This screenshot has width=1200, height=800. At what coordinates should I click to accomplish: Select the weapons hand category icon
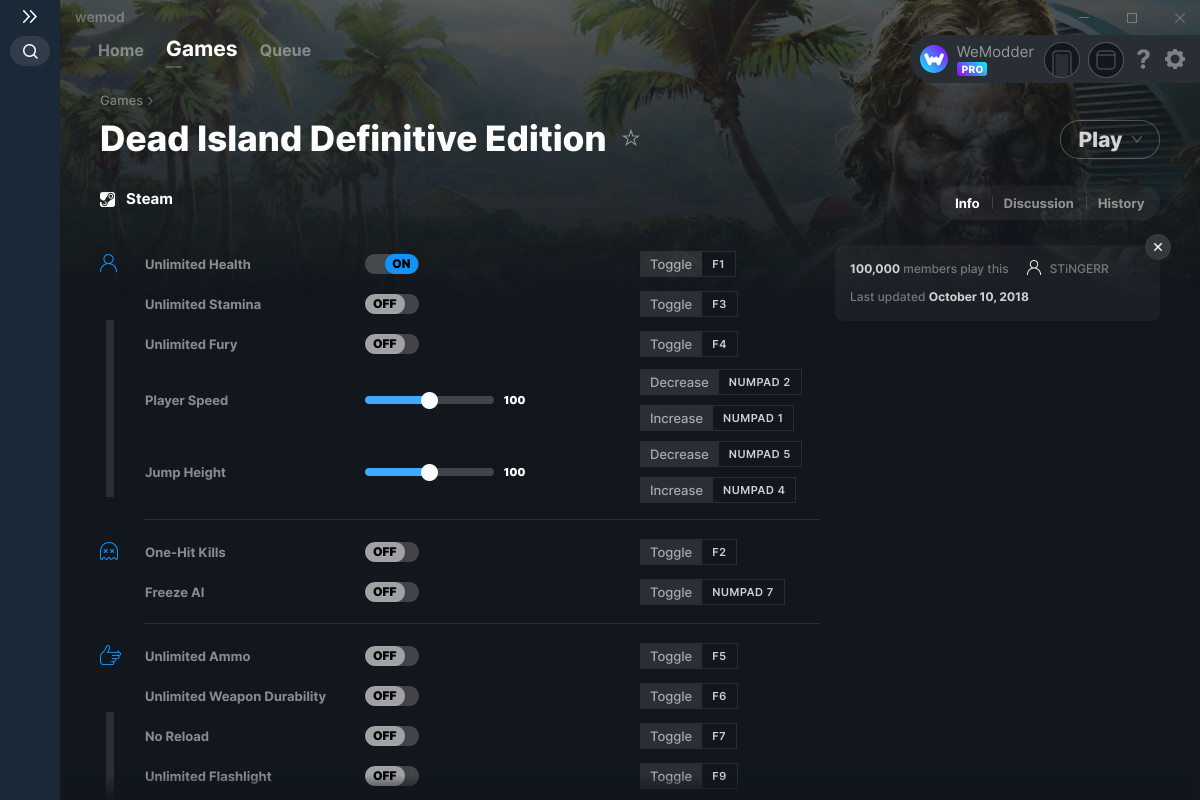(109, 656)
